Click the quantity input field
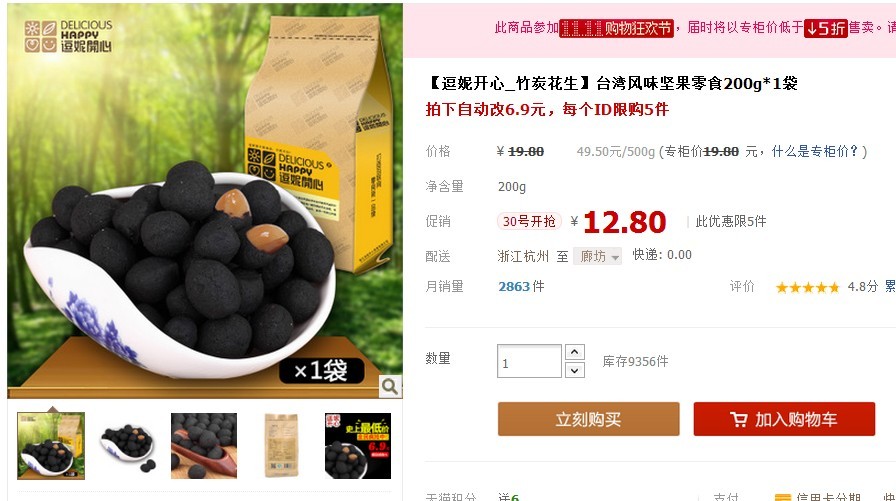 point(529,361)
